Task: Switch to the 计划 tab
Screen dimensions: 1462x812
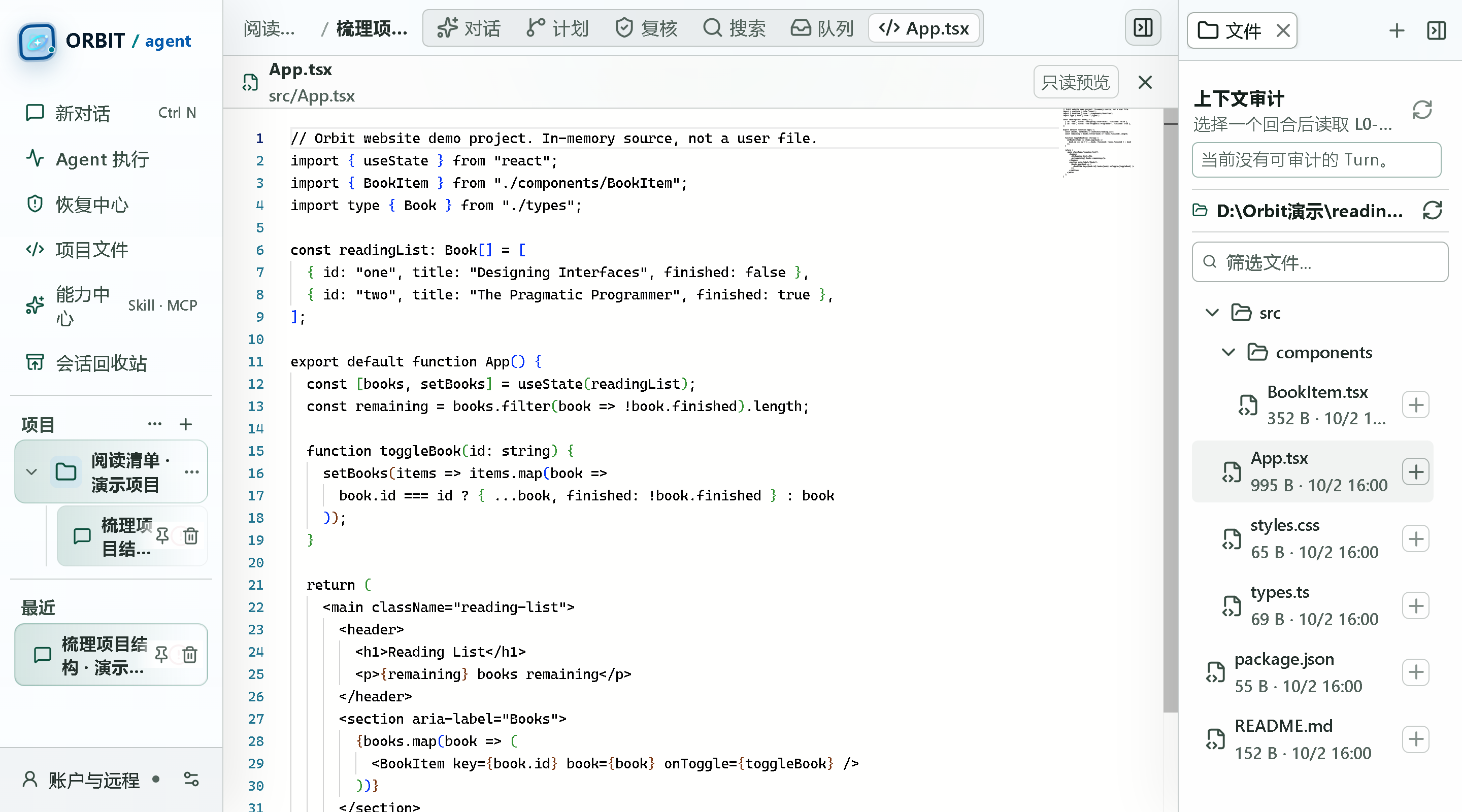Action: pos(557,28)
